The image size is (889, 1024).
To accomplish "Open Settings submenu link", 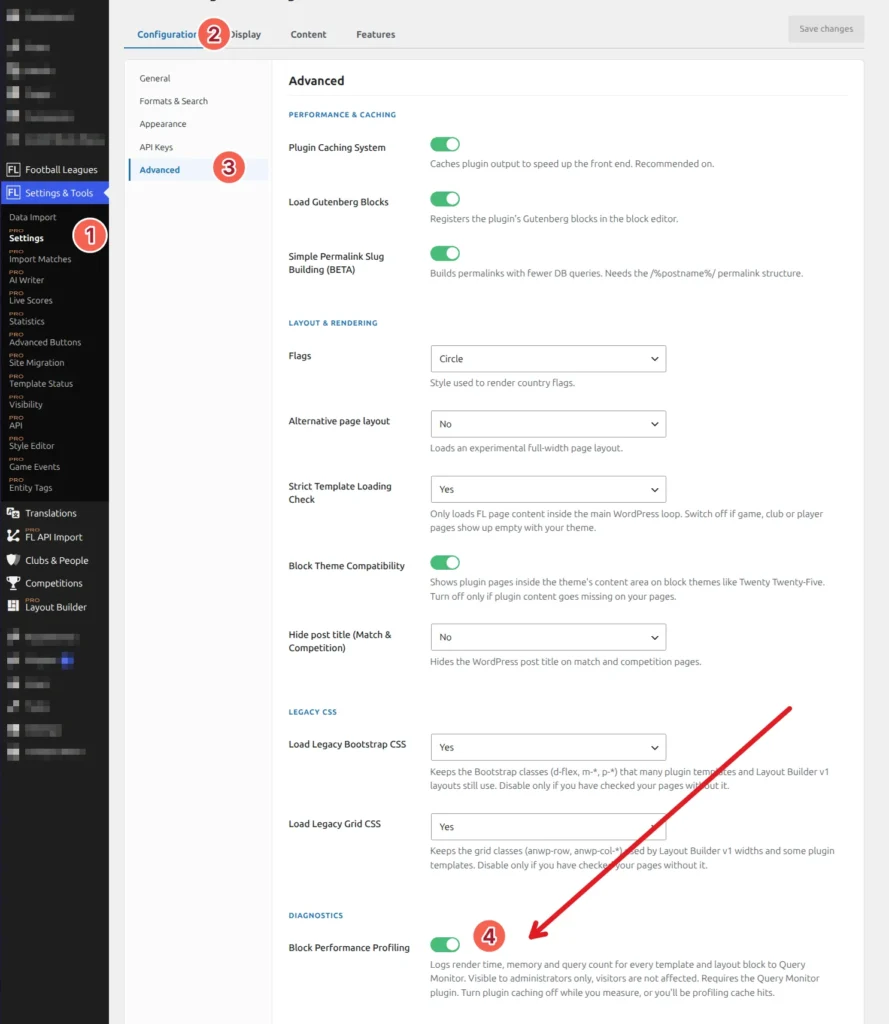I will (26, 238).
